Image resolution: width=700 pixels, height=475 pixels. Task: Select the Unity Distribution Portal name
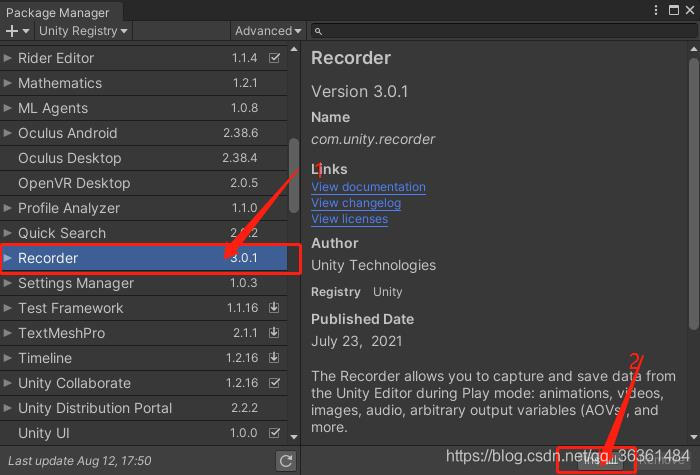(x=95, y=408)
